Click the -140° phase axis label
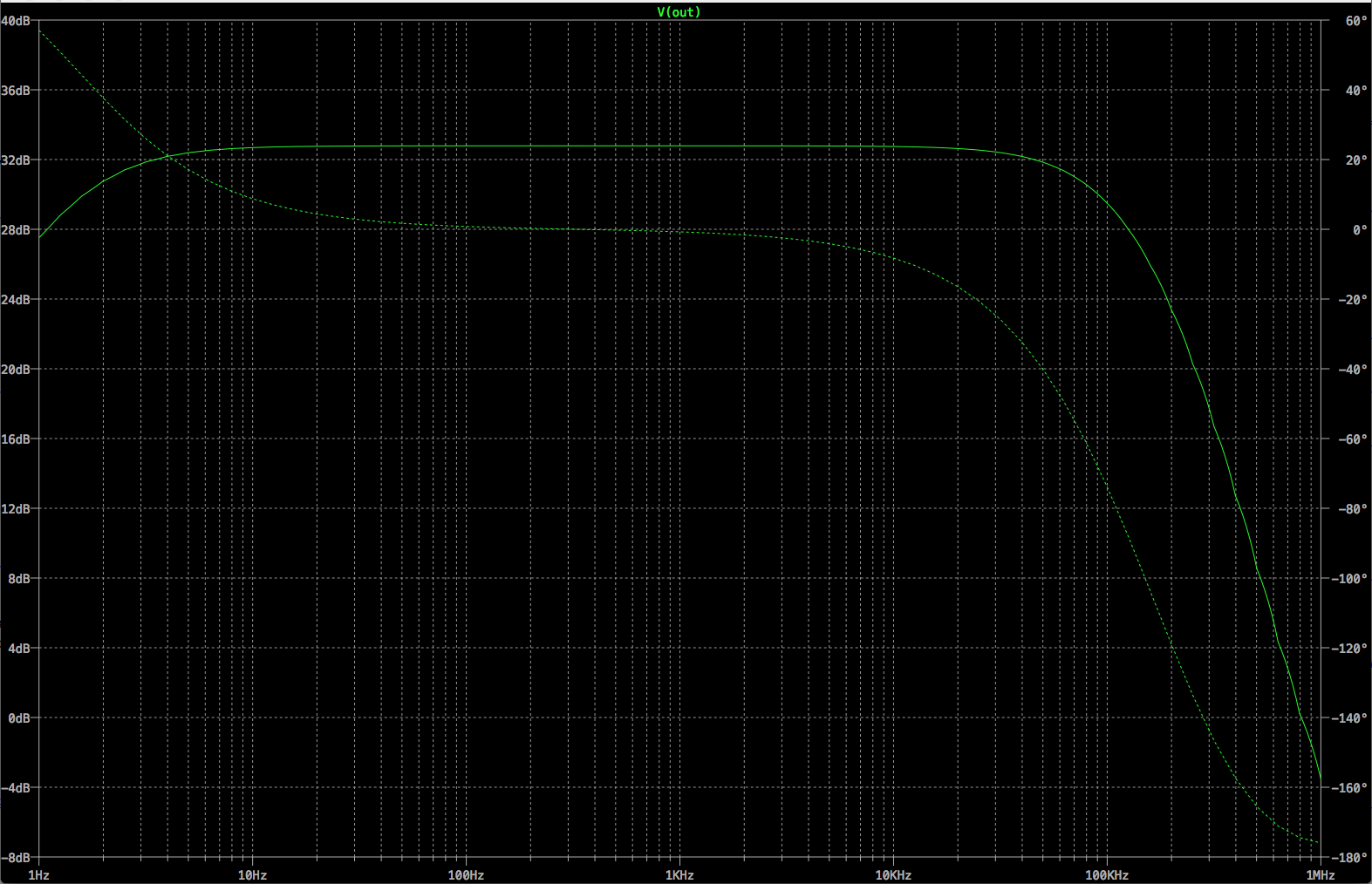 pos(1350,718)
